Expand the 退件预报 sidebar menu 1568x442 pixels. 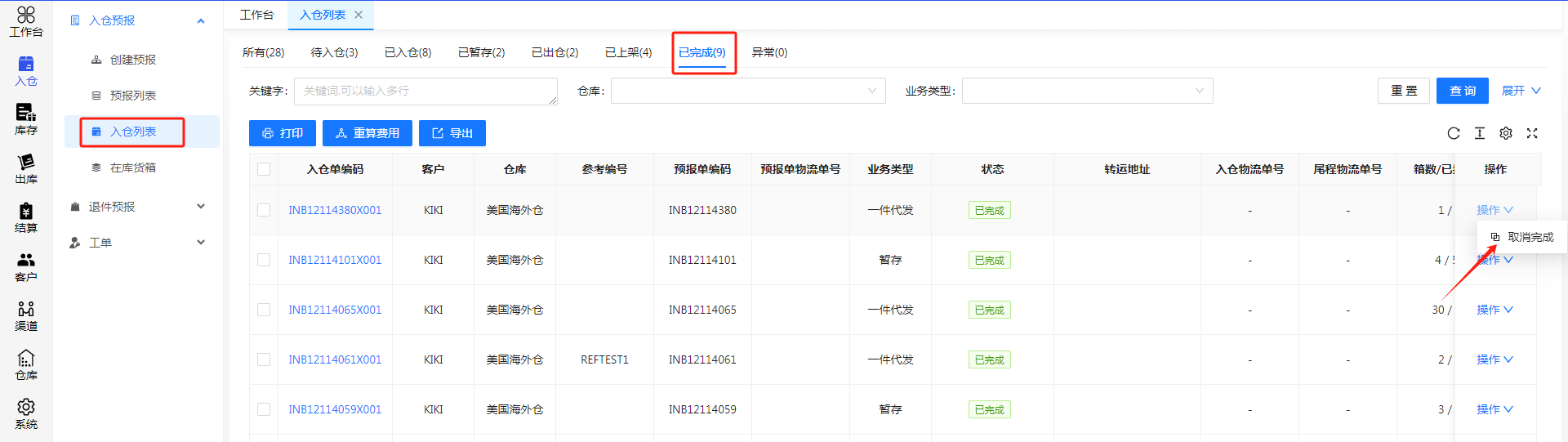click(137, 207)
